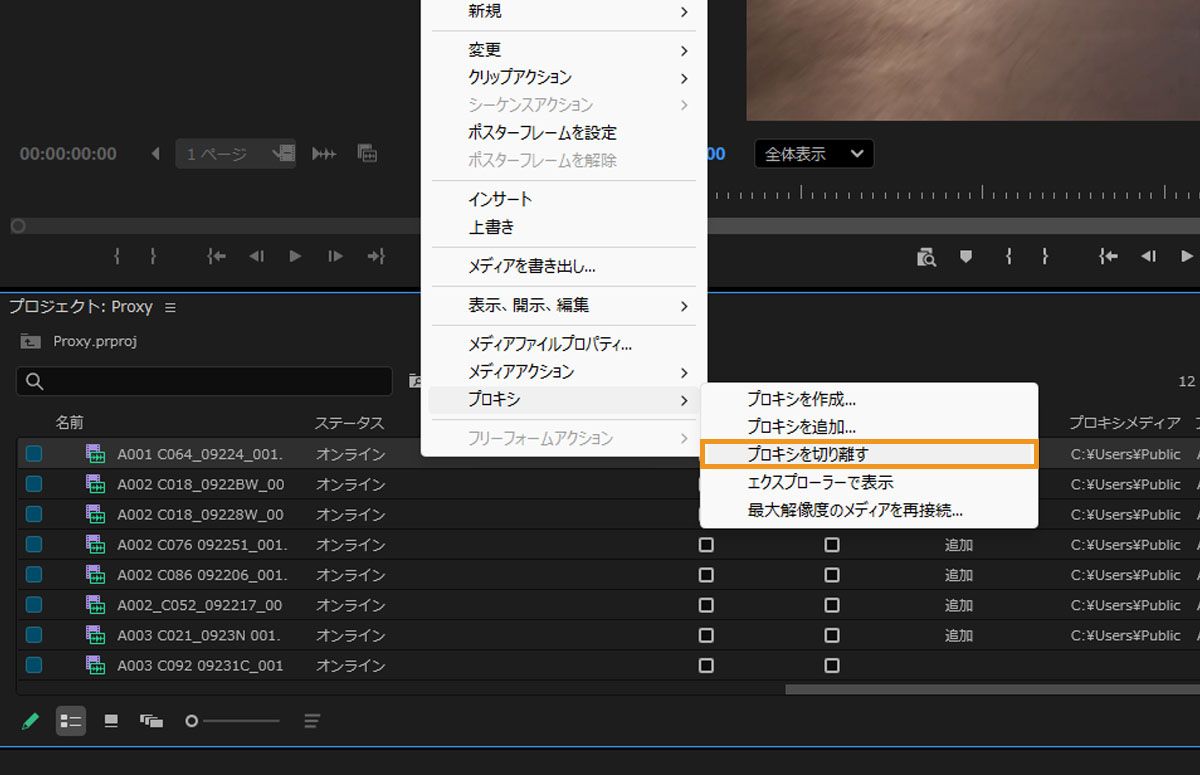Open the sort options icon in Project panel
1200x775 pixels.
[311, 721]
